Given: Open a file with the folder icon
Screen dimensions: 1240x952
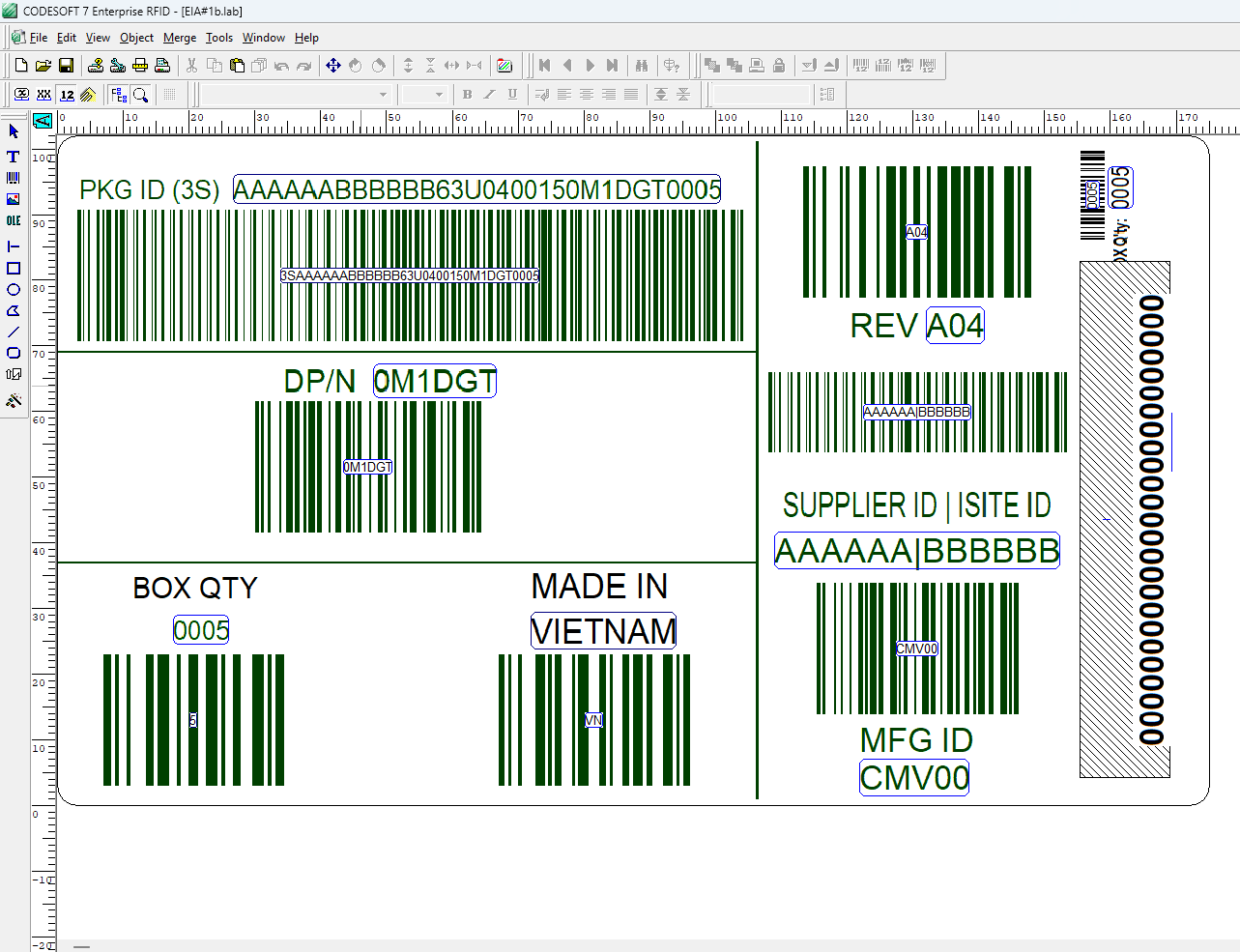Looking at the screenshot, I should 43,66.
